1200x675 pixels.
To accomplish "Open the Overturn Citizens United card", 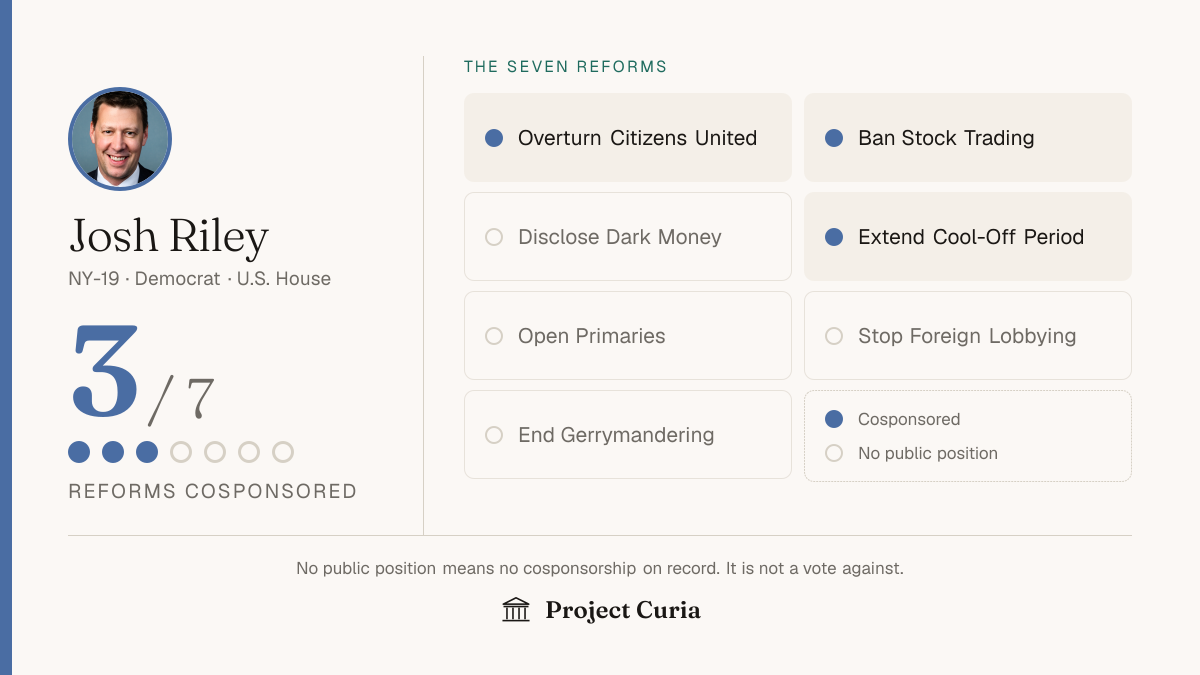I will (x=628, y=138).
